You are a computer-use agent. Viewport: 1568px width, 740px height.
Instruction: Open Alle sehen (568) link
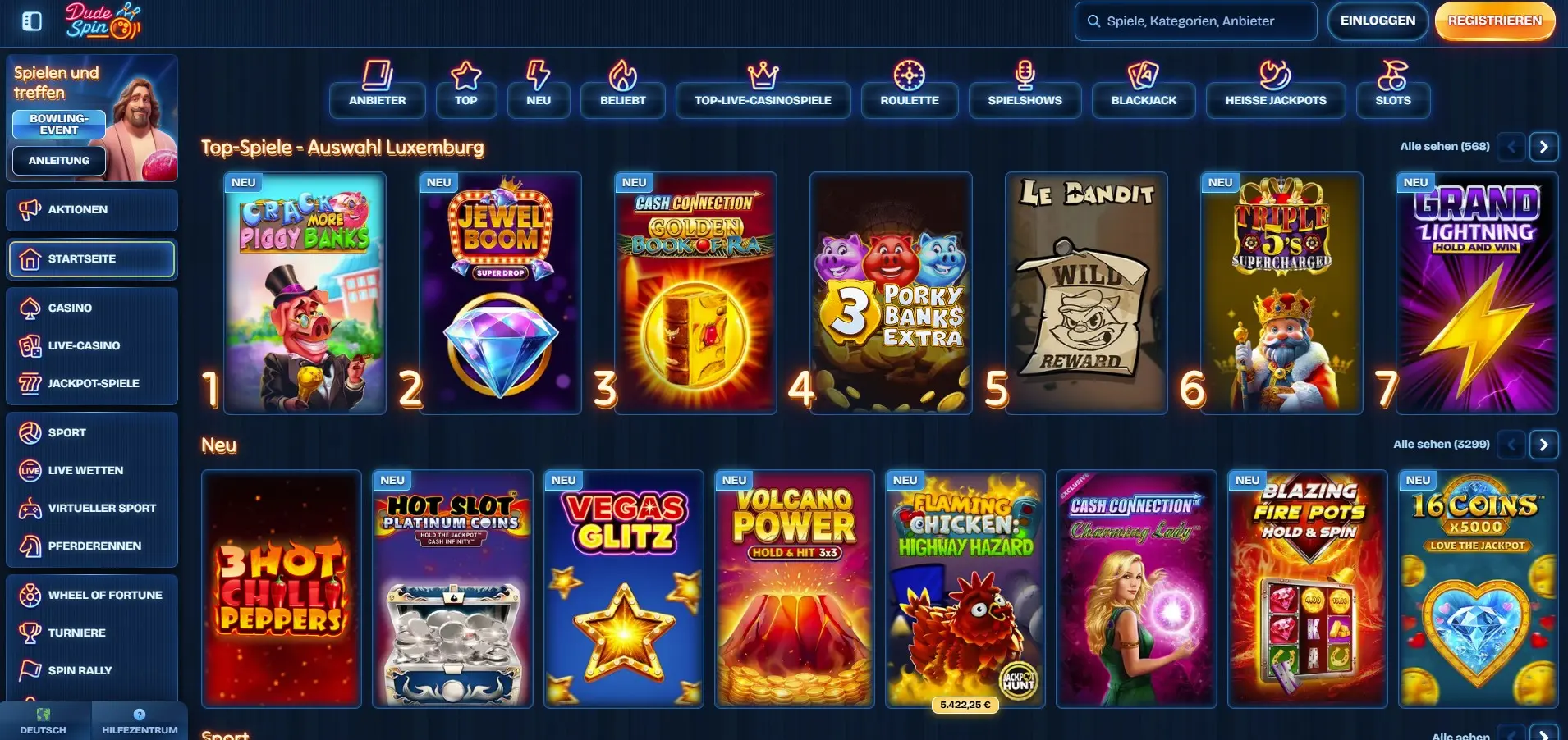[1444, 147]
